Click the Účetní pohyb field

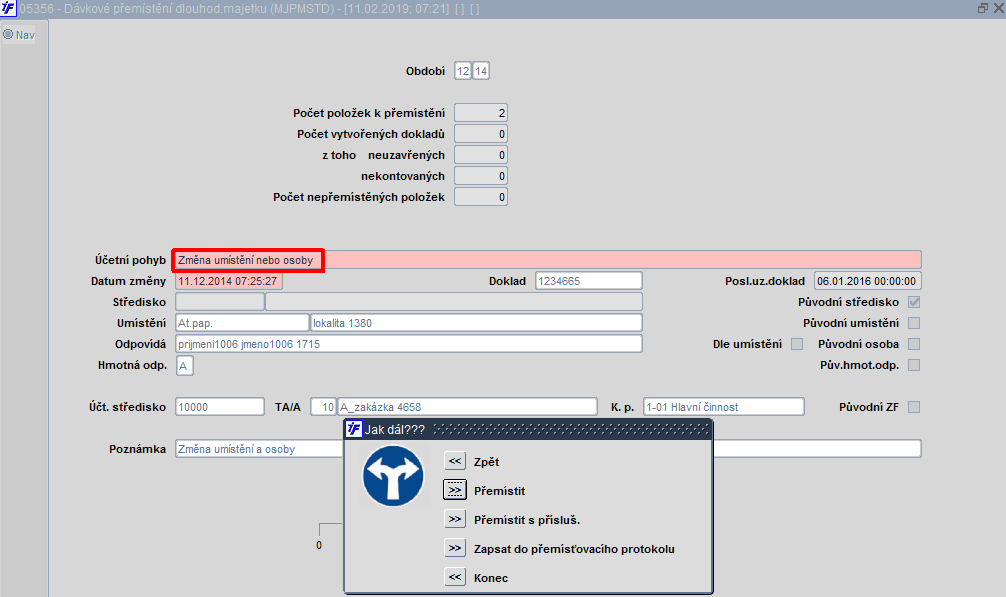click(548, 260)
